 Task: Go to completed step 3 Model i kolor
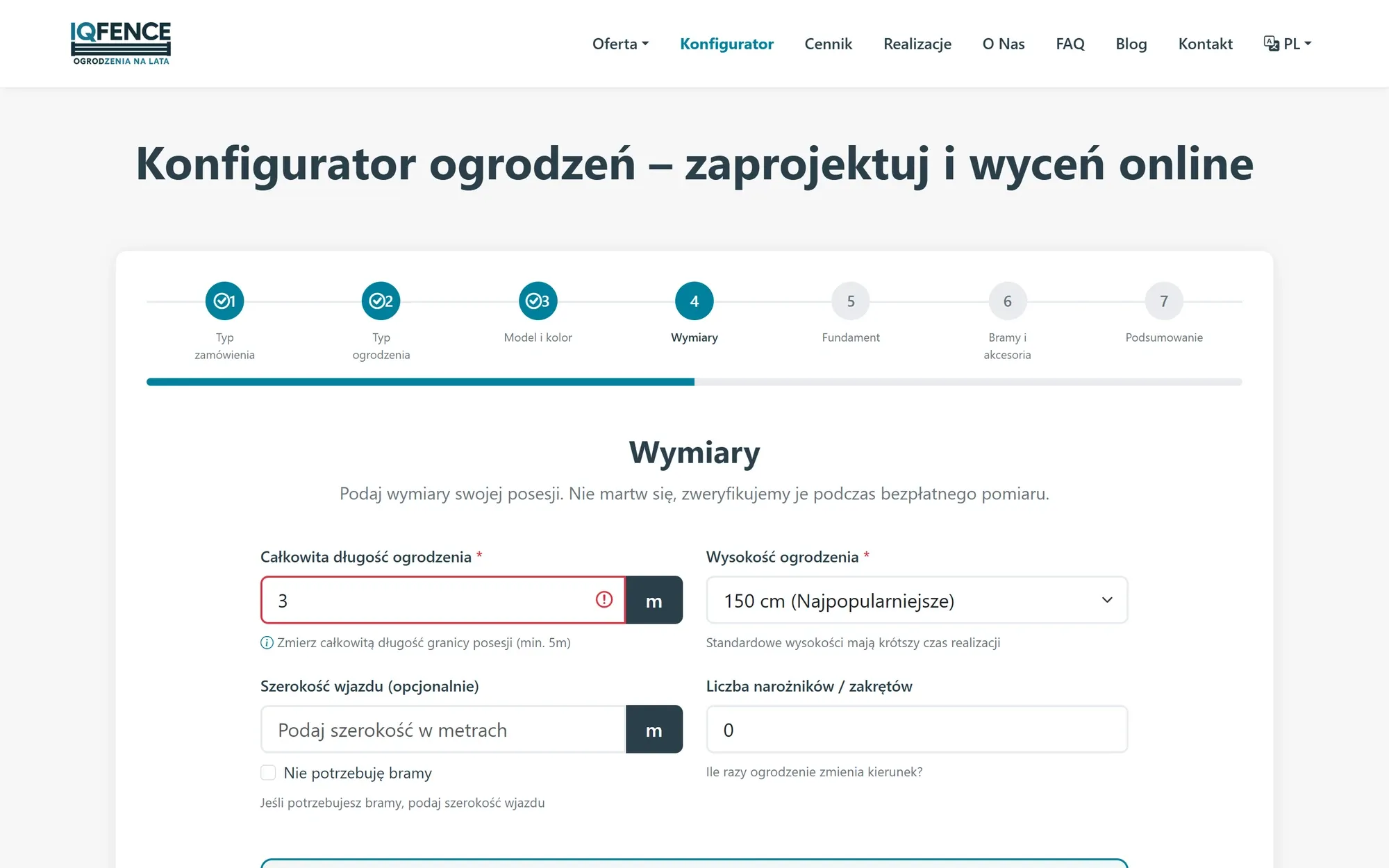tap(538, 301)
